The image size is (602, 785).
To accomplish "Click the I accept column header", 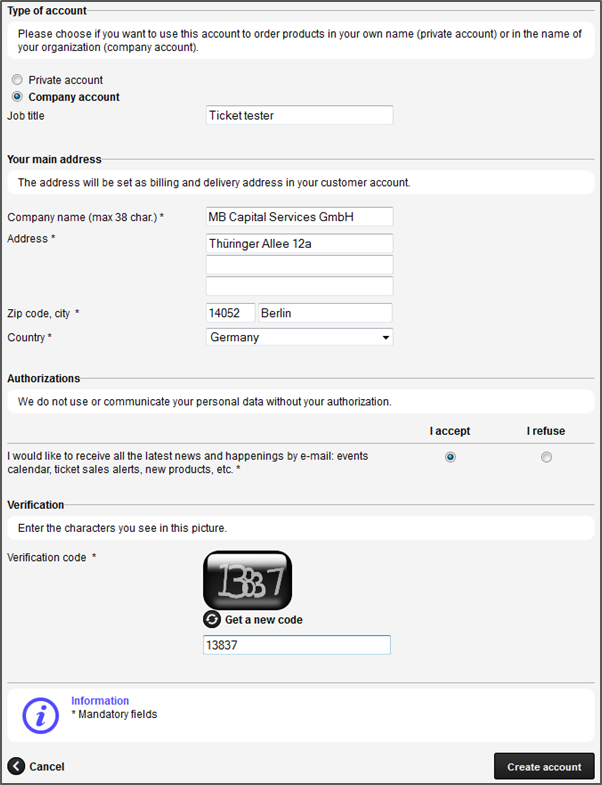I will click(450, 431).
